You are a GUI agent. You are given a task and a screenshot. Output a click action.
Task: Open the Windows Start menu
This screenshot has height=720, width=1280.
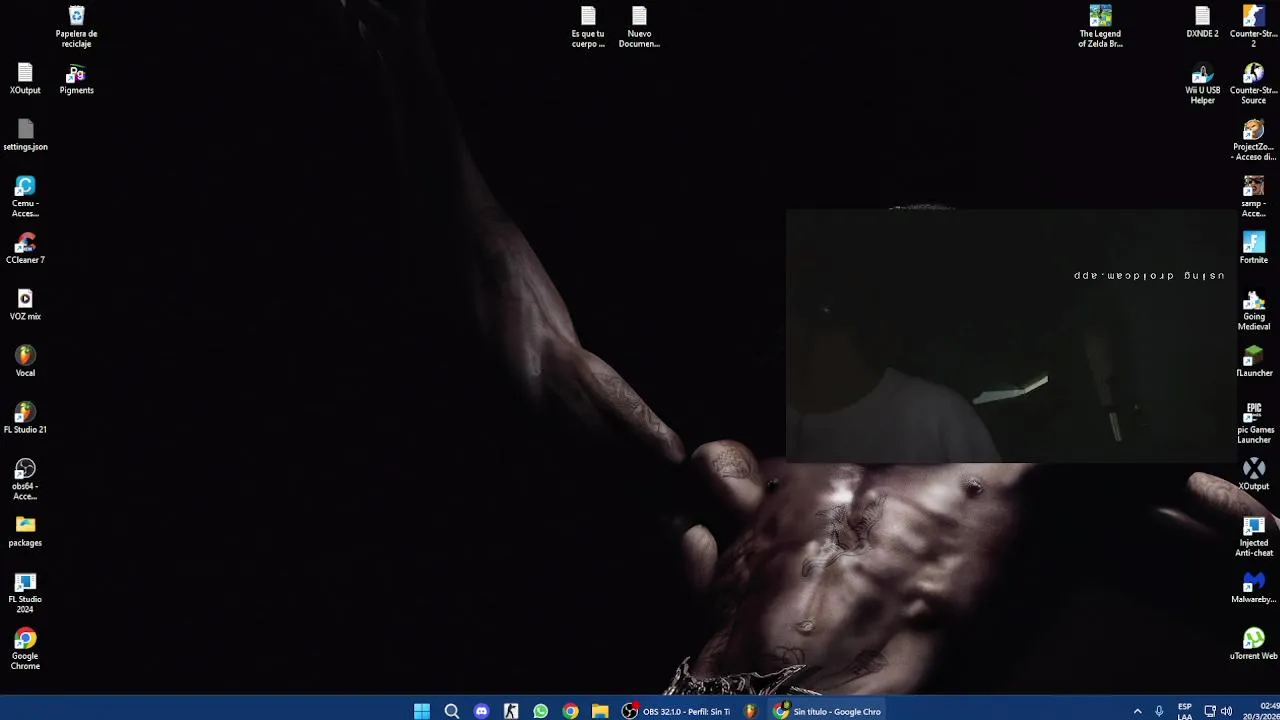(422, 711)
